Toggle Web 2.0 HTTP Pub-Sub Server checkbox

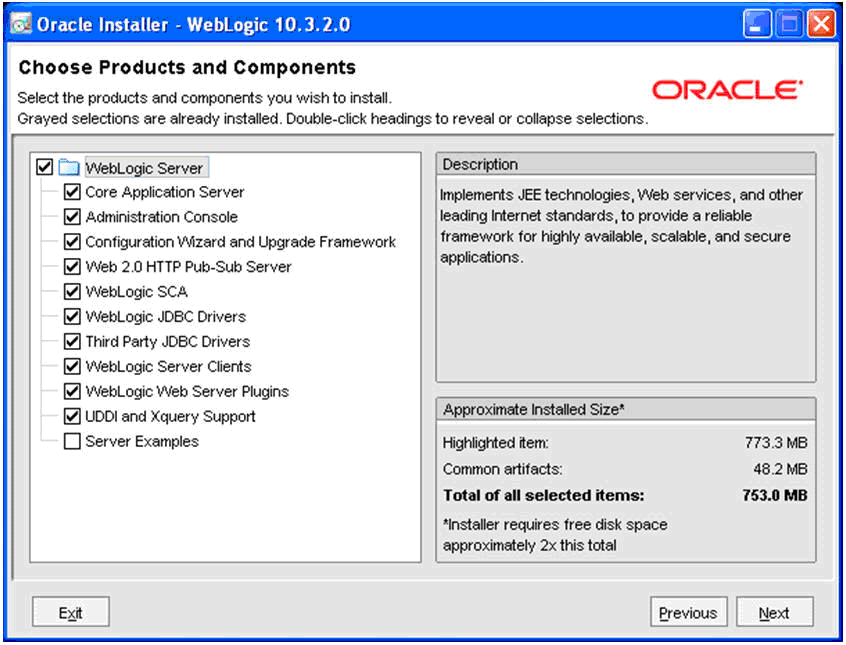(72, 266)
